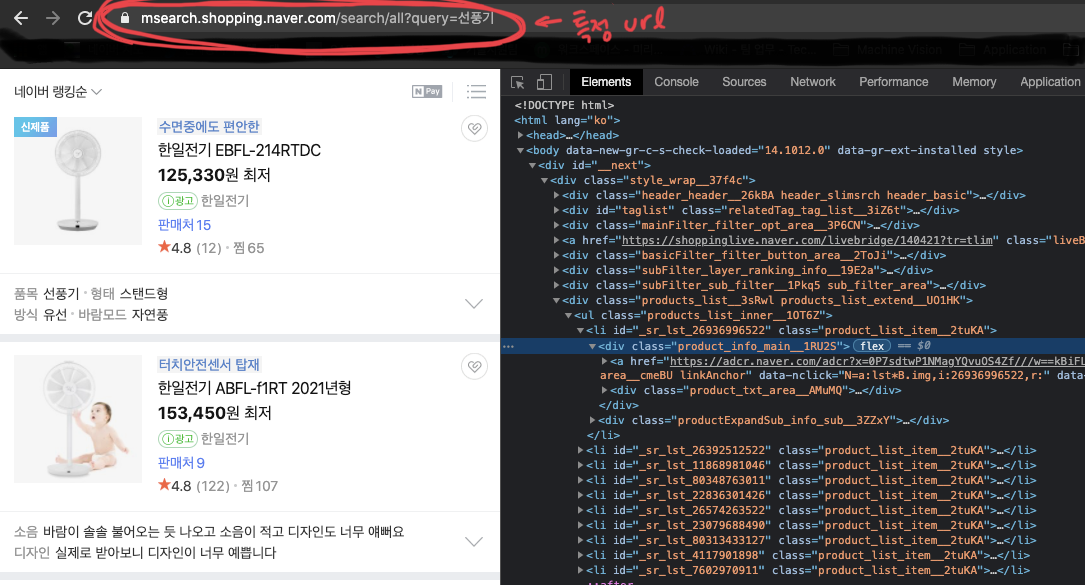
Task: Open the adcr.naver.com href link in DevTools
Action: click(x=877, y=361)
